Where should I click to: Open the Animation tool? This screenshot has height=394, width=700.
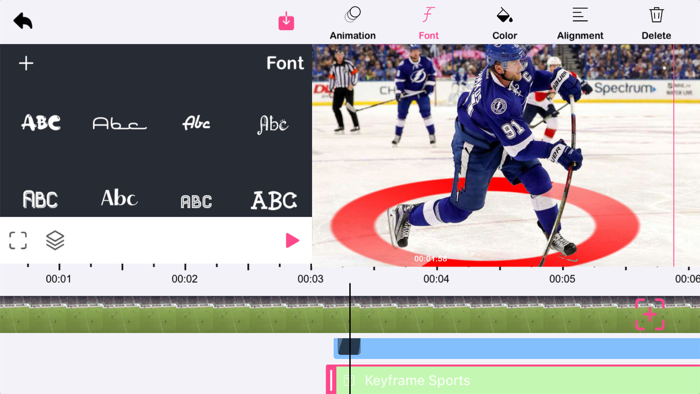tap(352, 23)
